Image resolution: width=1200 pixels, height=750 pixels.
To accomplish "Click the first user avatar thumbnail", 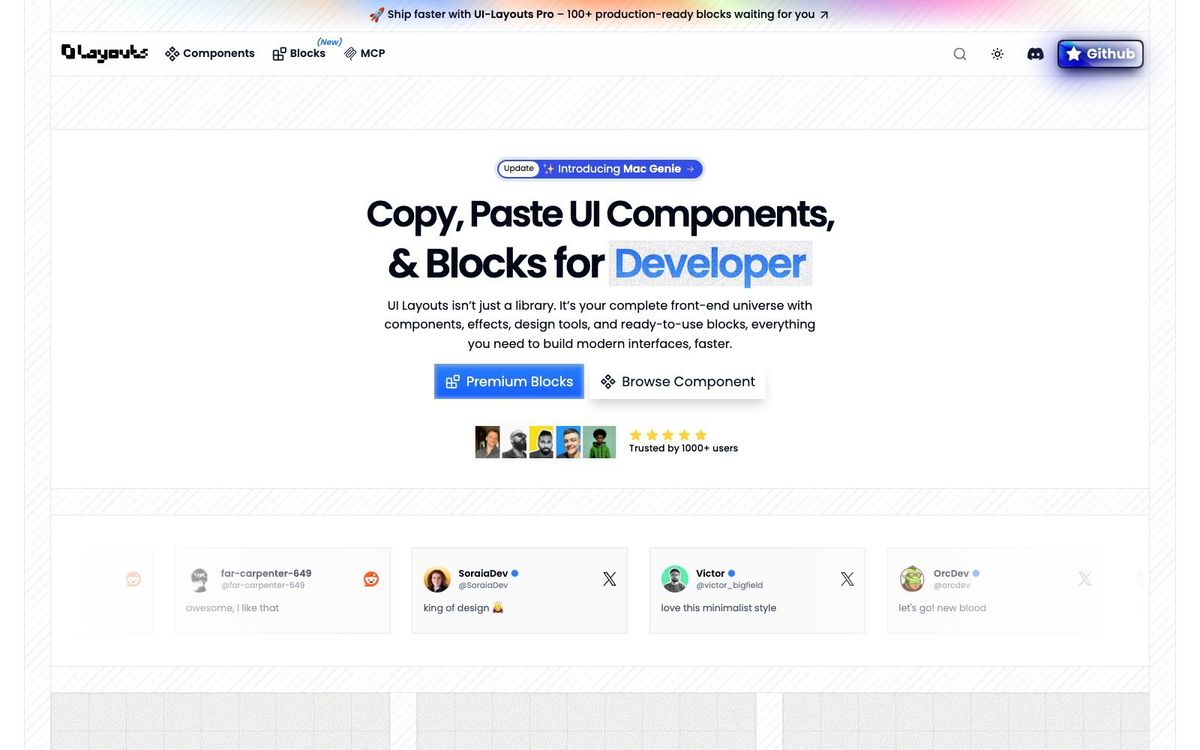I will pyautogui.click(x=487, y=442).
